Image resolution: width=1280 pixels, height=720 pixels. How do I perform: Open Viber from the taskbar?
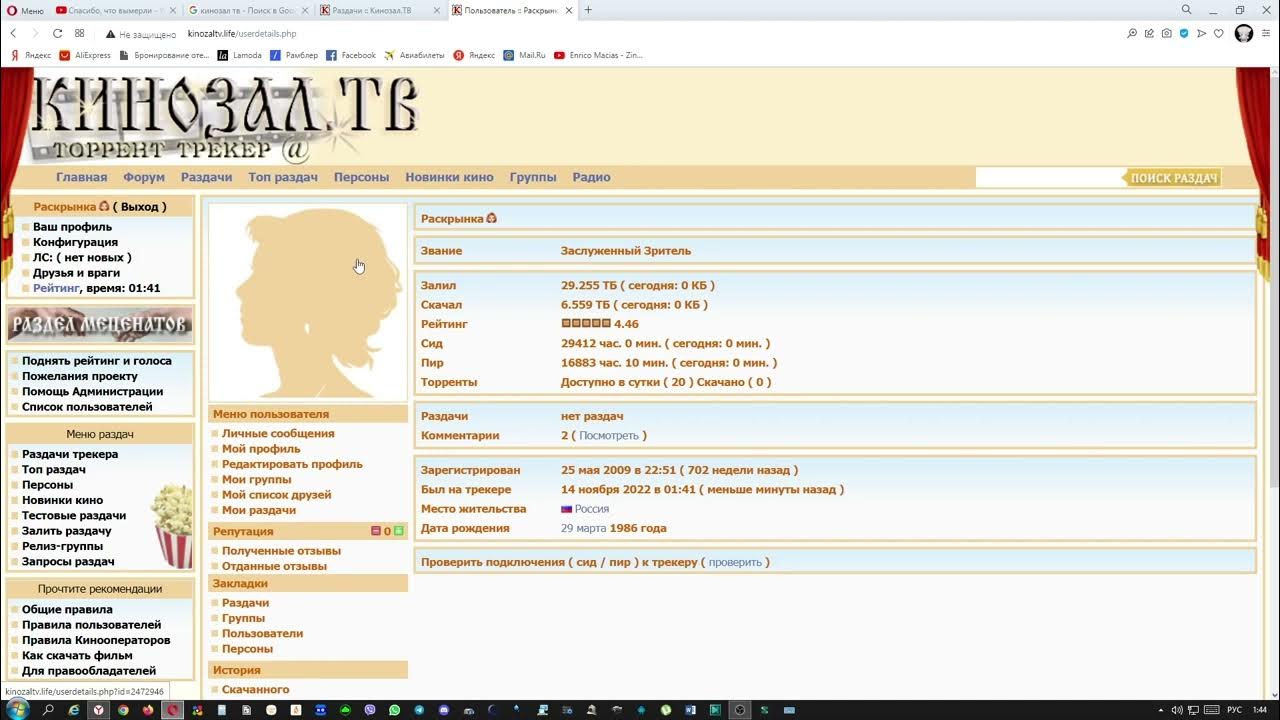point(370,710)
